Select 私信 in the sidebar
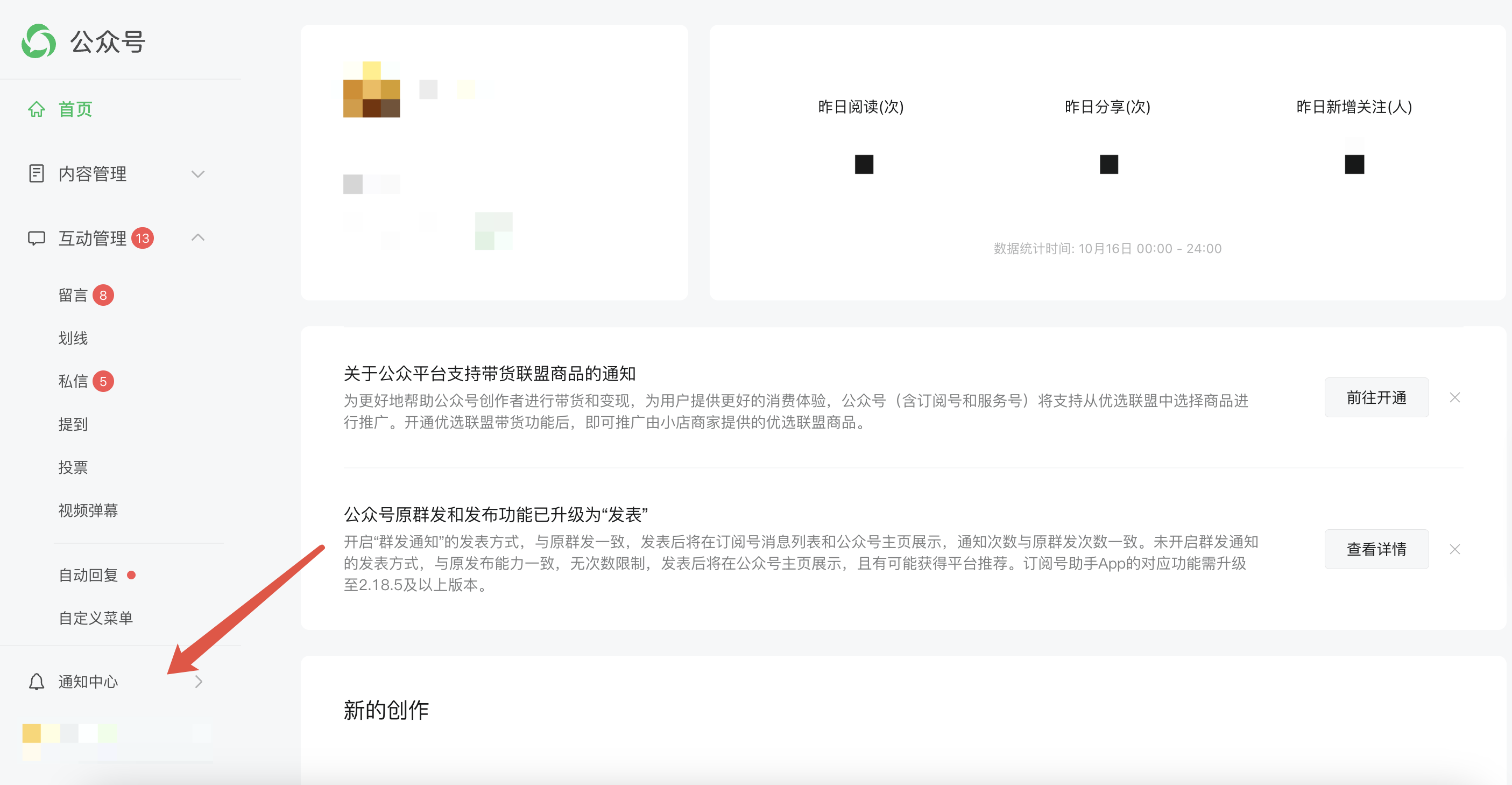1512x785 pixels. pyautogui.click(x=73, y=382)
